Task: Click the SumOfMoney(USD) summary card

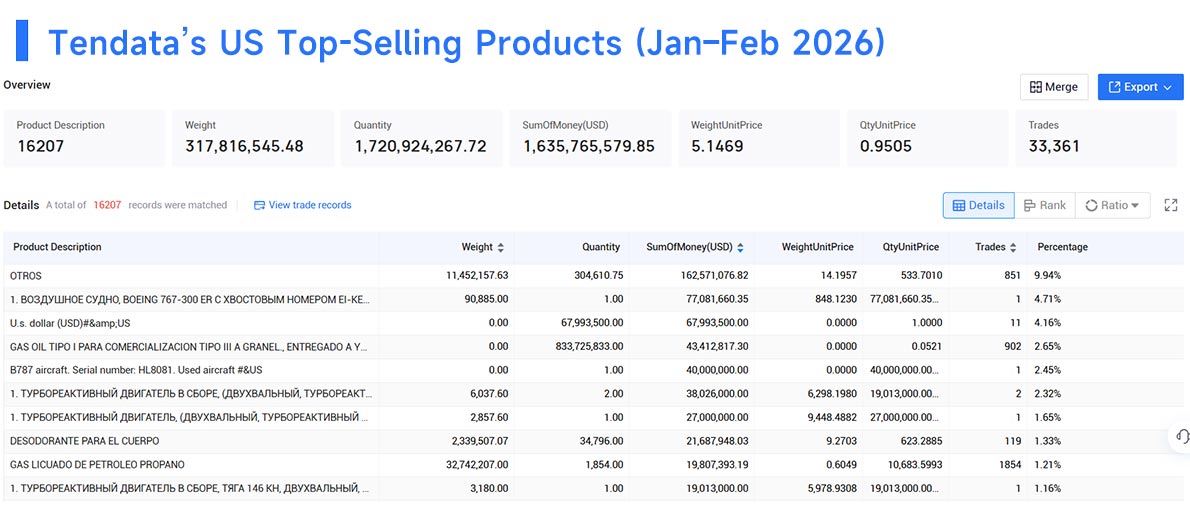Action: coord(590,138)
